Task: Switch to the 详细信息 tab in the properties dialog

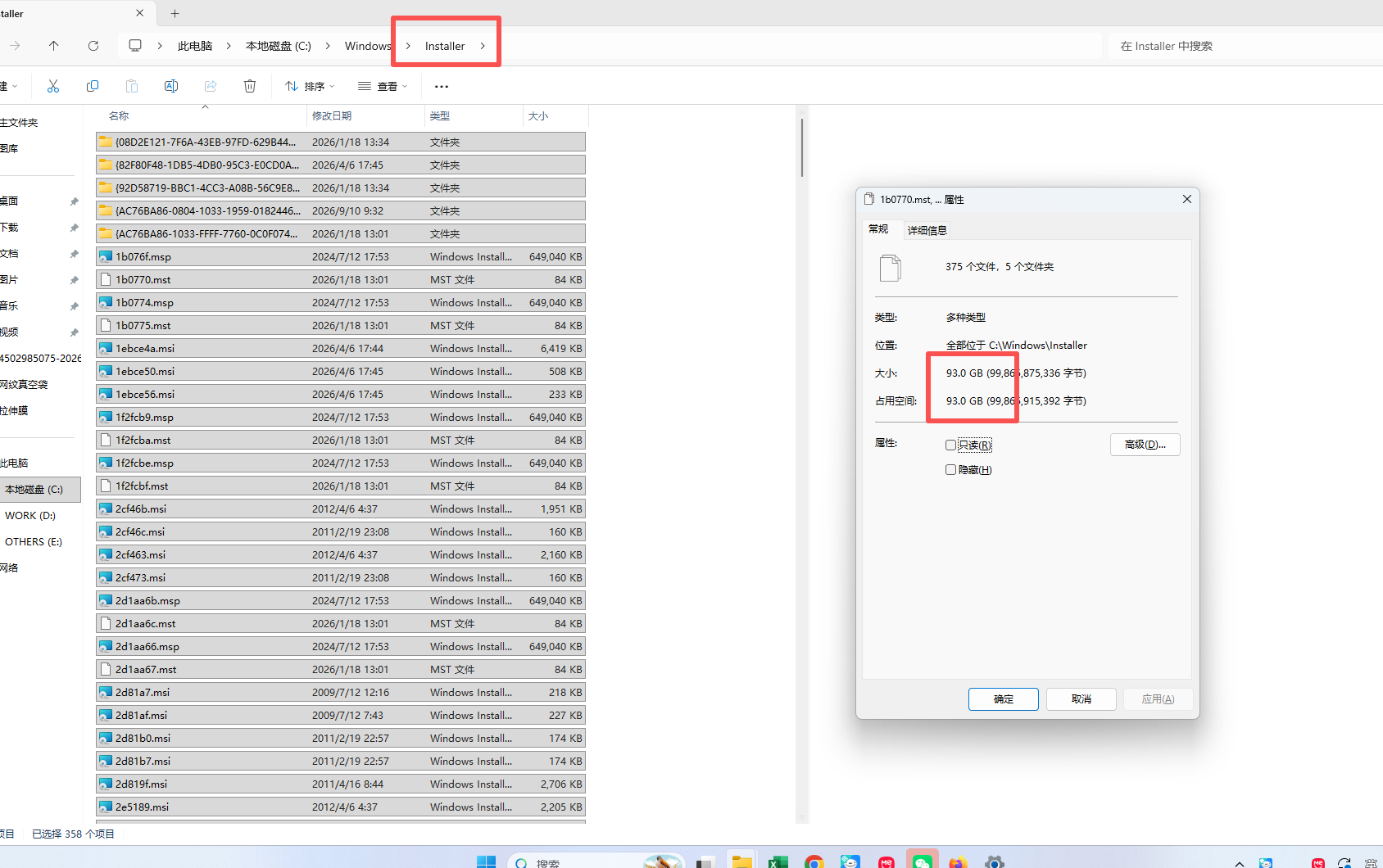Action: point(927,230)
